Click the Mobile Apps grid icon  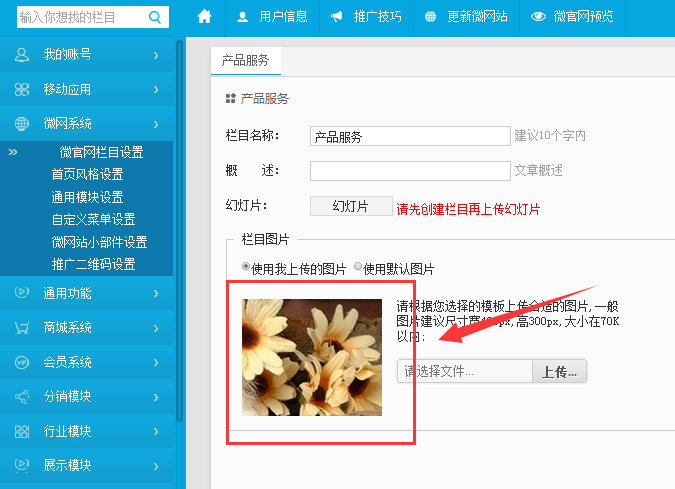click(x=22, y=90)
